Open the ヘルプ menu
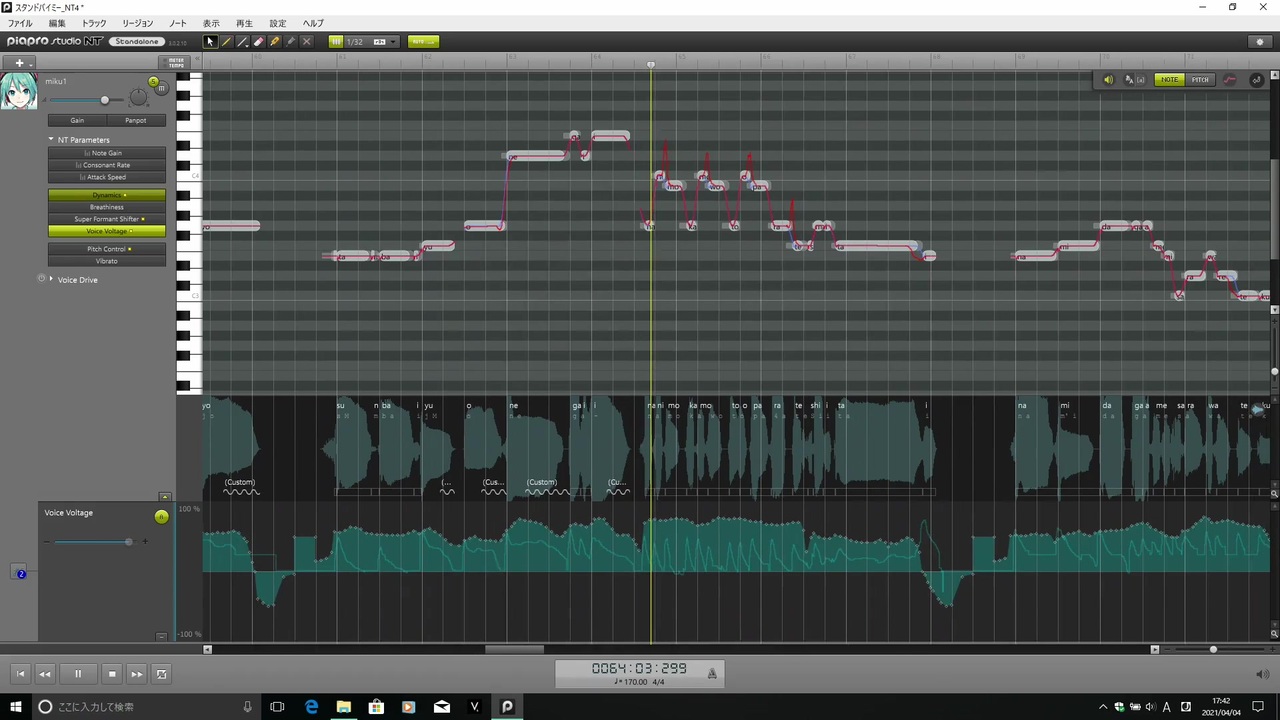The image size is (1280, 720). click(313, 23)
